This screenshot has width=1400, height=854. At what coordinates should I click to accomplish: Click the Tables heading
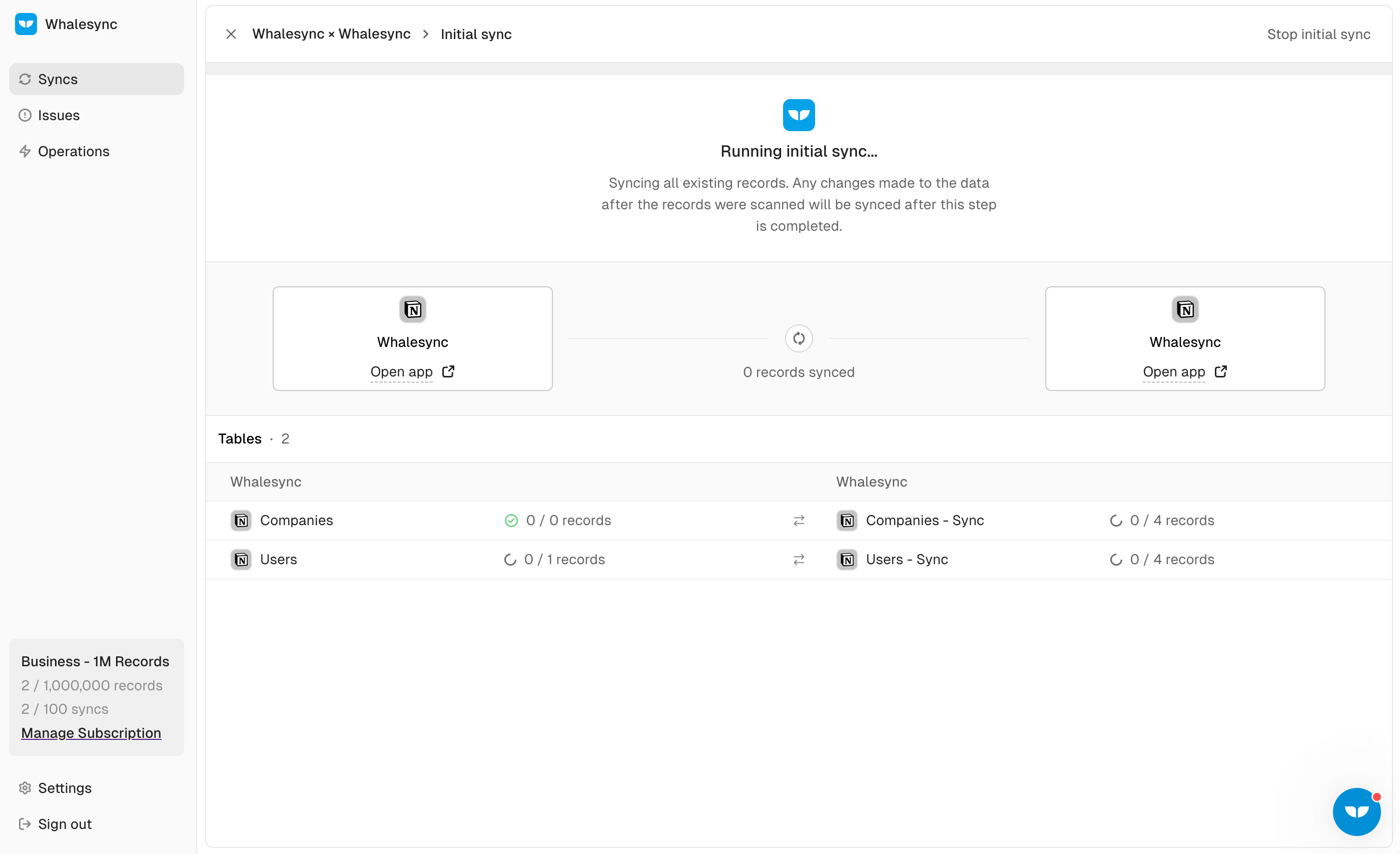tap(240, 439)
